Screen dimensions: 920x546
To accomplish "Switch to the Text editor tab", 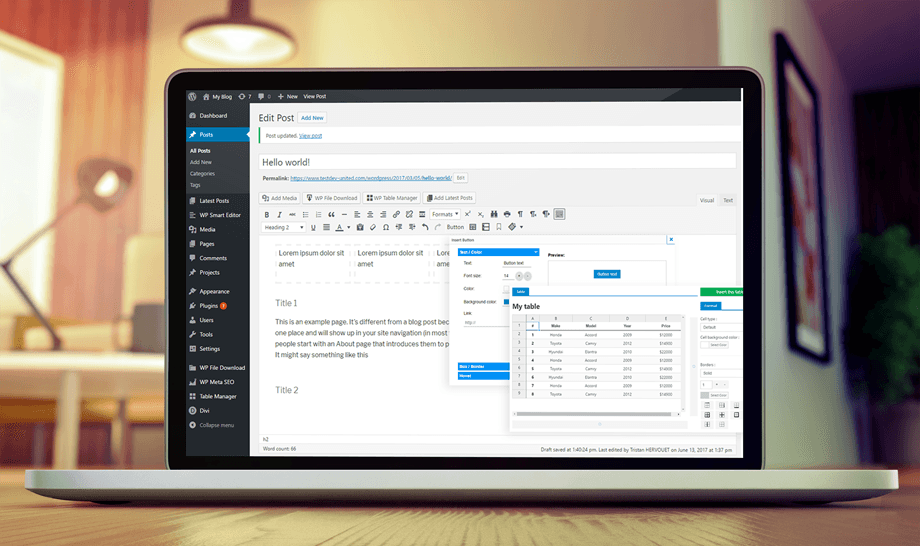I will [728, 200].
